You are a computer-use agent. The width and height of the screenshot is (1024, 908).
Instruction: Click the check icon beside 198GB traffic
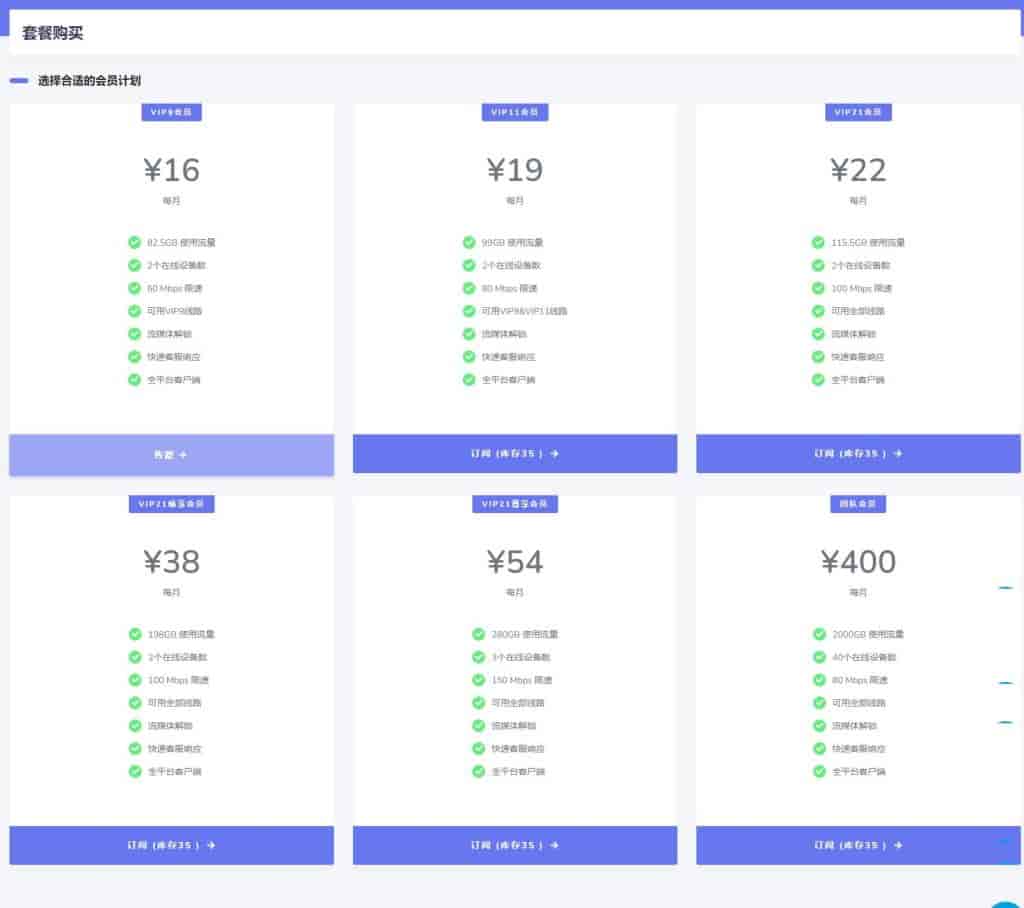point(135,634)
